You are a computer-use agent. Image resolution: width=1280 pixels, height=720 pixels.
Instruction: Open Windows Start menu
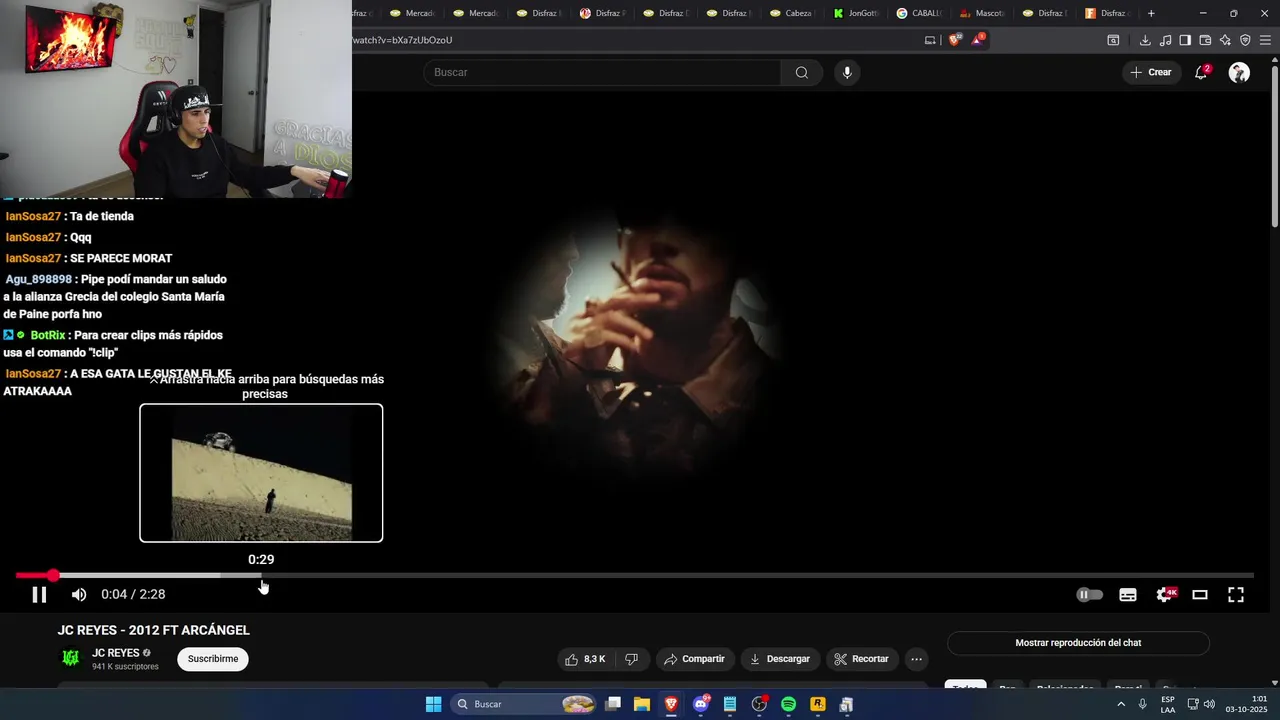pos(433,704)
